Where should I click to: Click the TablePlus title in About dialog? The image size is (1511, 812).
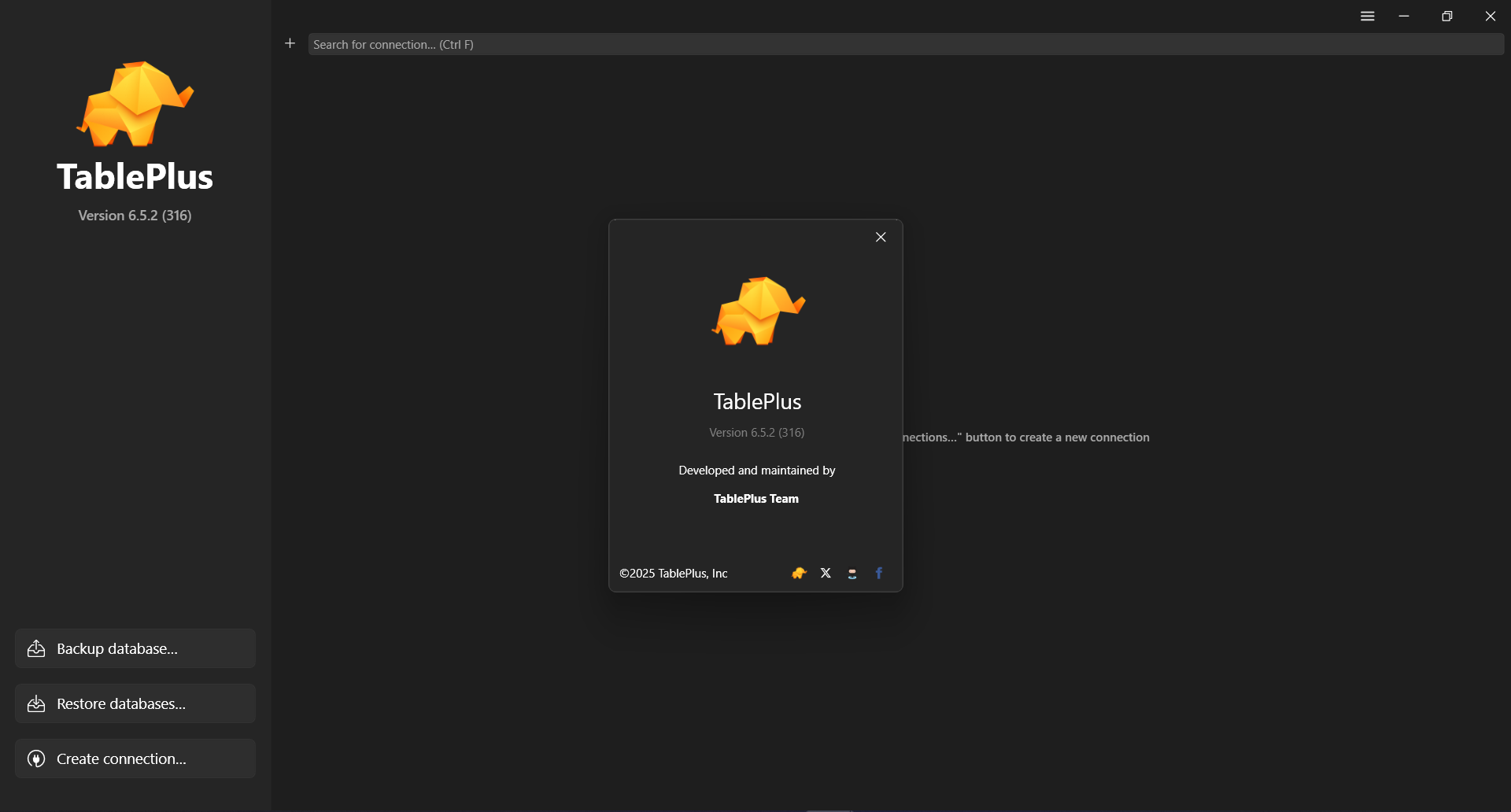coord(757,401)
